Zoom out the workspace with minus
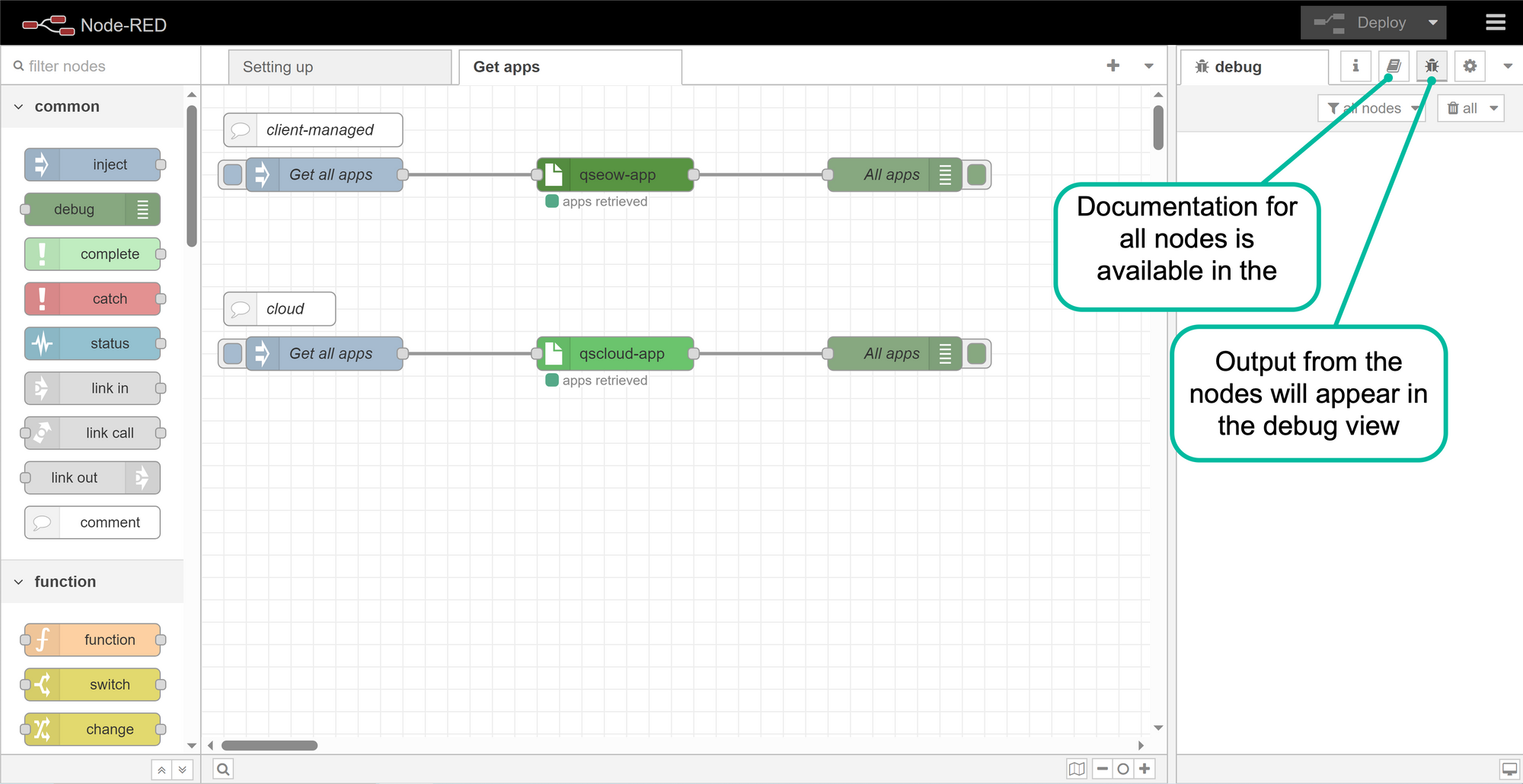Screen dimensions: 1523x784 (1102, 769)
